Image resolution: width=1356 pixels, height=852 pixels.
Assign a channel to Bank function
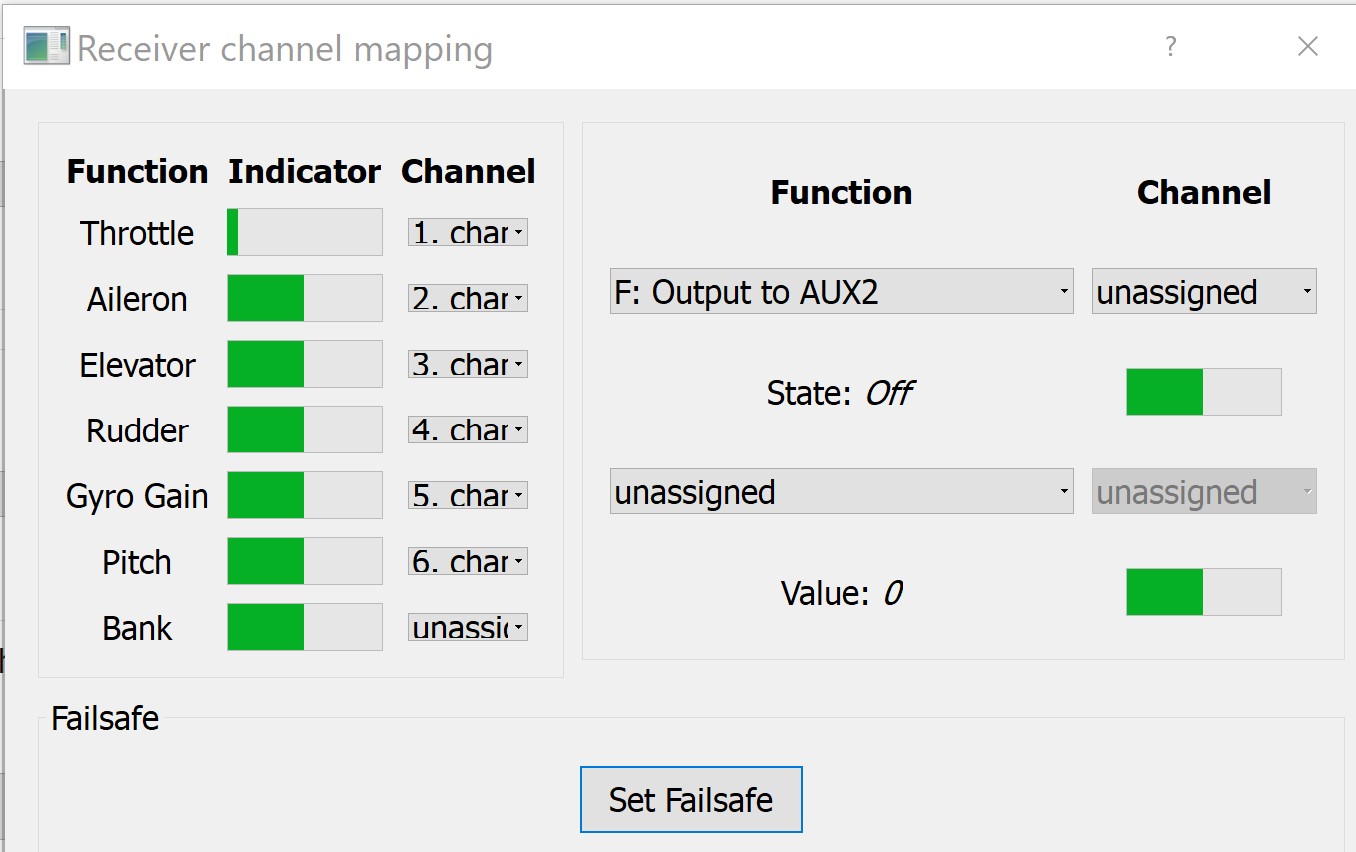click(x=467, y=628)
